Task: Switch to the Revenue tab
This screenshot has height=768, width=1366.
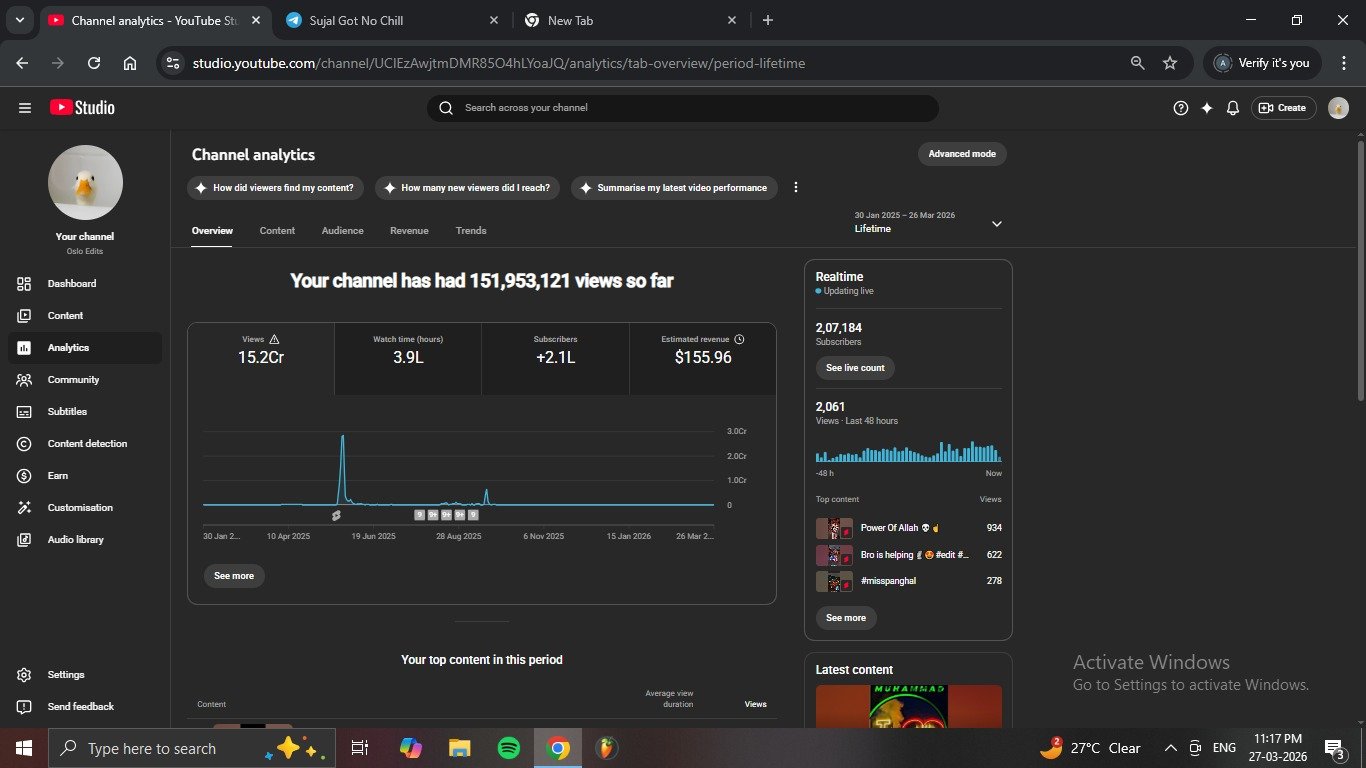Action: point(409,231)
